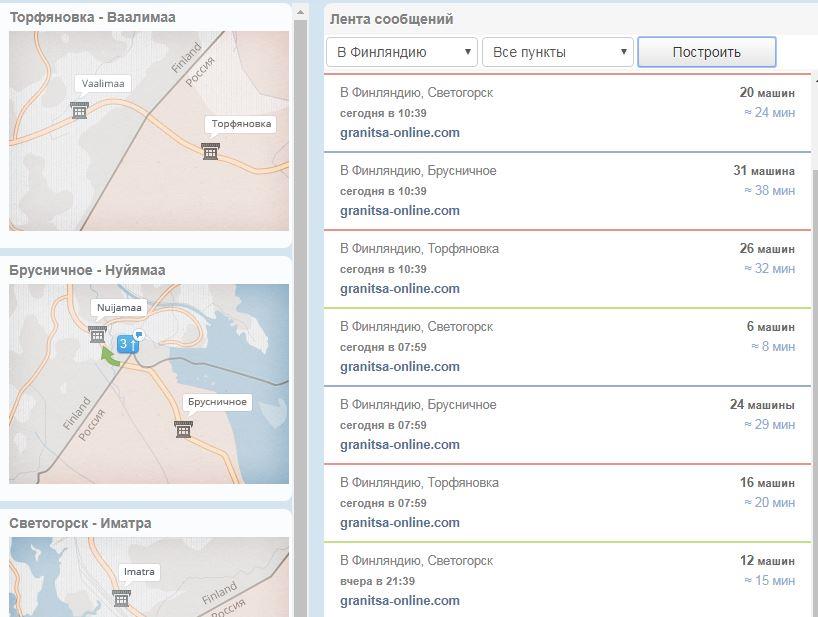
Task: Click the Торфяновка checkpoint building icon on map
Action: point(210,151)
